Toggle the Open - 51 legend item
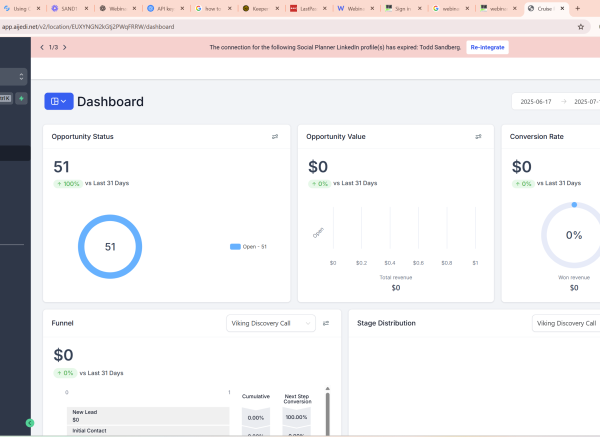Image resolution: width=600 pixels, height=437 pixels. click(248, 246)
